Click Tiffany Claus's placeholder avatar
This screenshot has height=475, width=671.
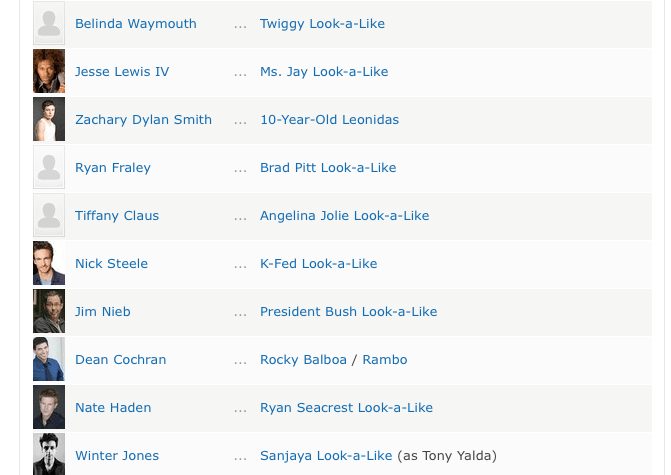point(49,215)
